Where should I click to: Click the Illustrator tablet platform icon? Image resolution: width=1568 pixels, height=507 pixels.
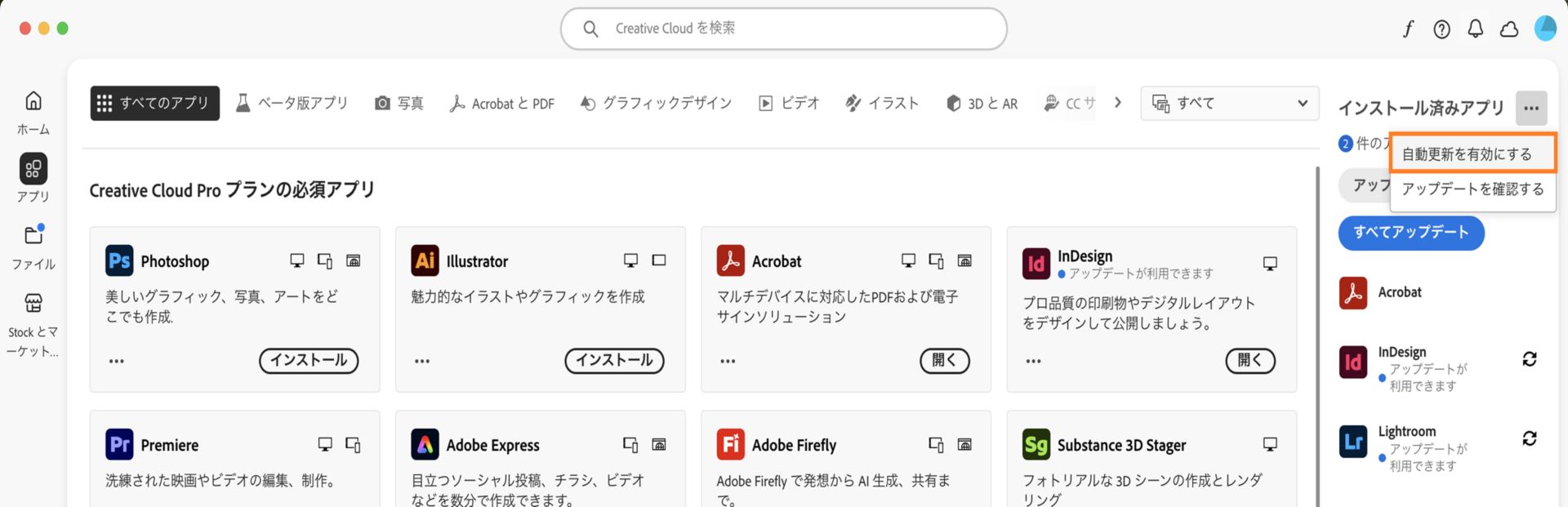tap(659, 260)
